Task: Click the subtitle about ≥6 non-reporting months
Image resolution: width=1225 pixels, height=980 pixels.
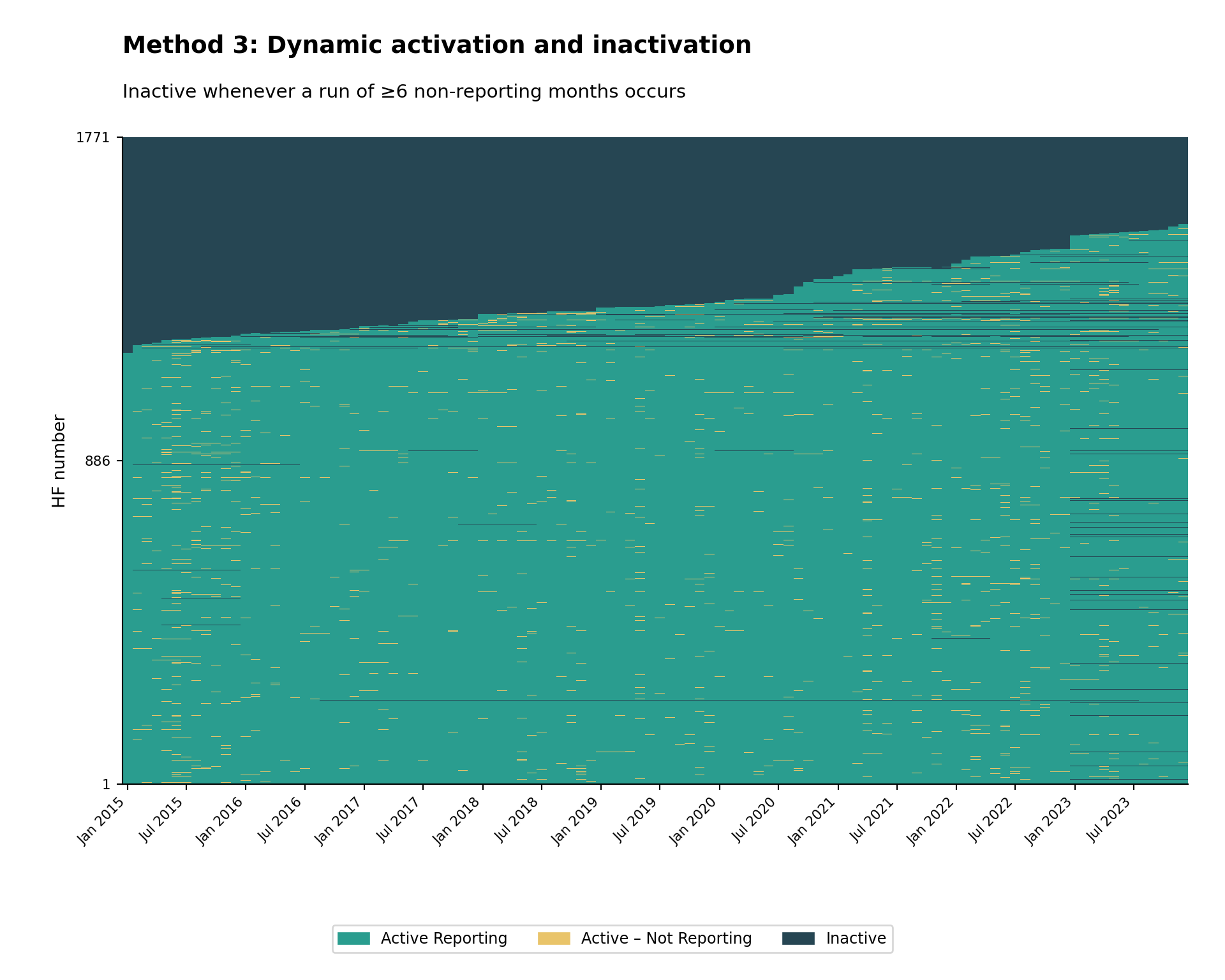Action: tap(404, 92)
